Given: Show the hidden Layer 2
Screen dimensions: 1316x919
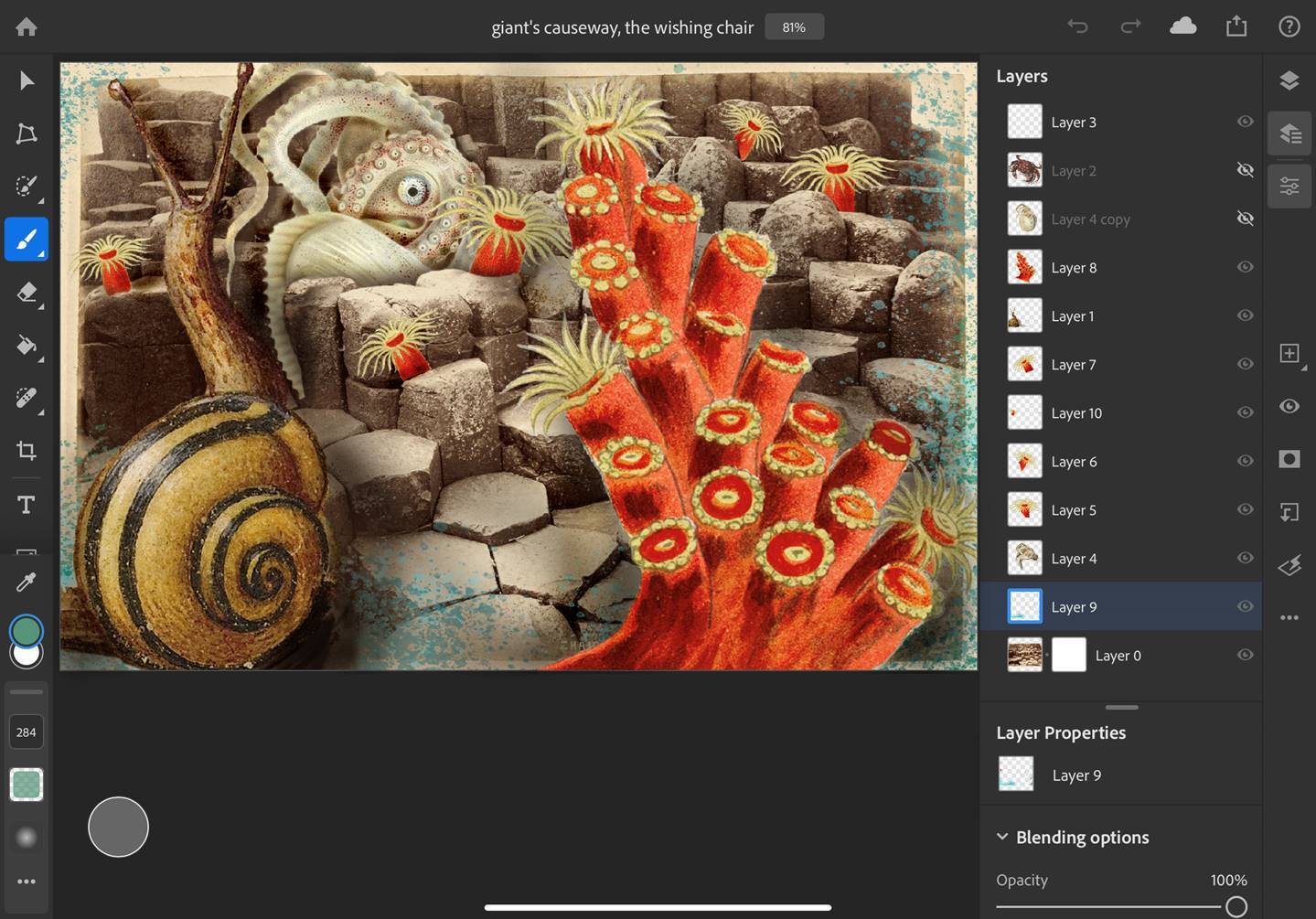Looking at the screenshot, I should [1245, 170].
